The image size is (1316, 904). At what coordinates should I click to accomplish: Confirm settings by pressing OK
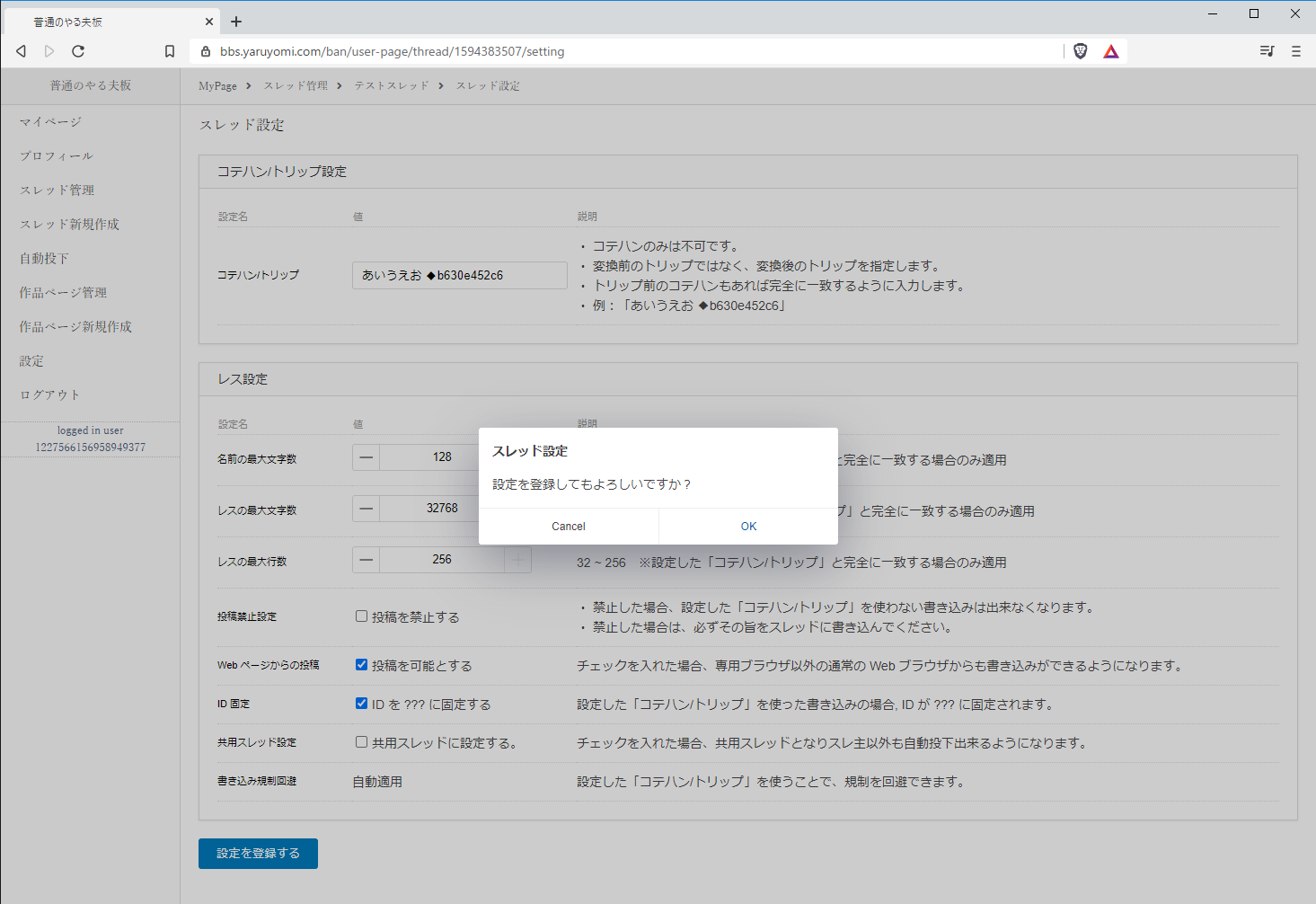point(748,526)
